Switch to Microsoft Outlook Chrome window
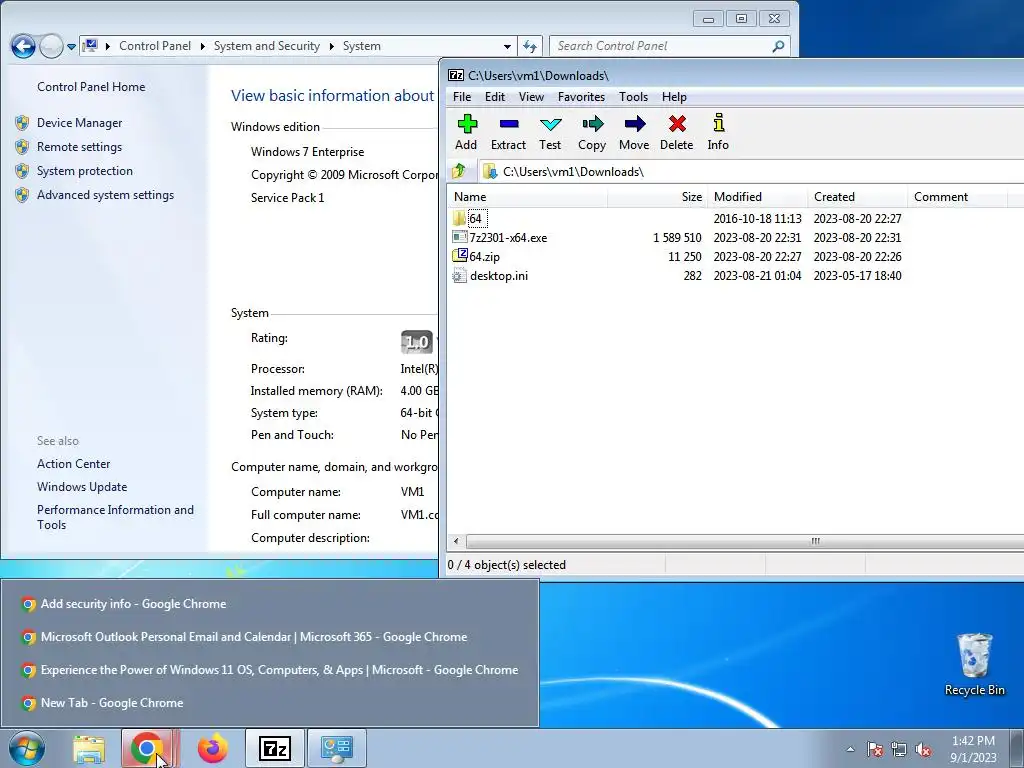Viewport: 1024px width, 768px height. (270, 637)
